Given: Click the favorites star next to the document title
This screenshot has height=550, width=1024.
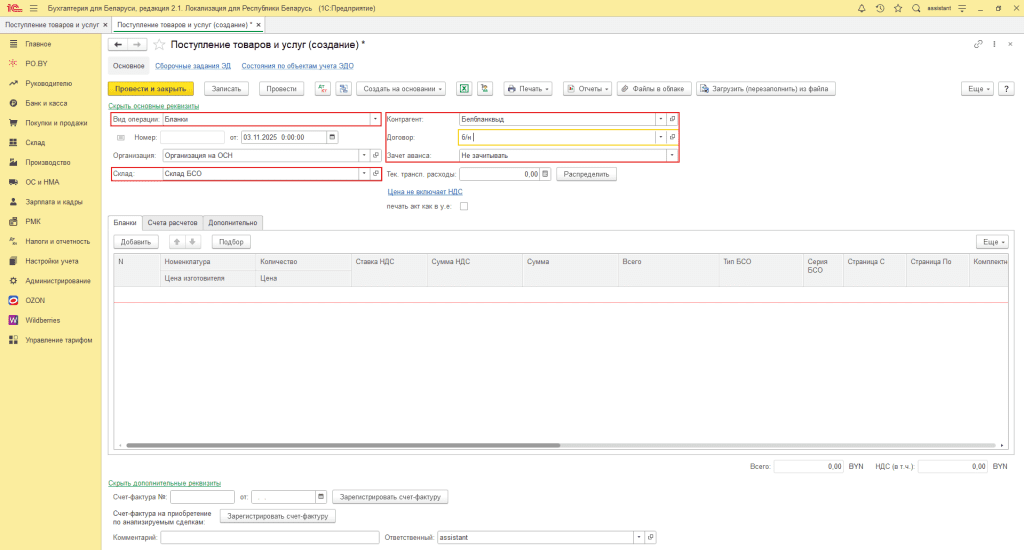Looking at the screenshot, I should pyautogui.click(x=159, y=45).
